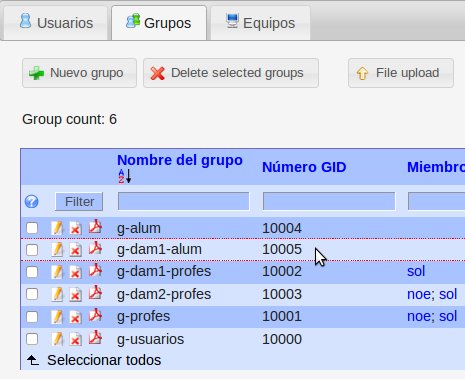Select GID value 10000
The image size is (465, 379).
click(282, 339)
